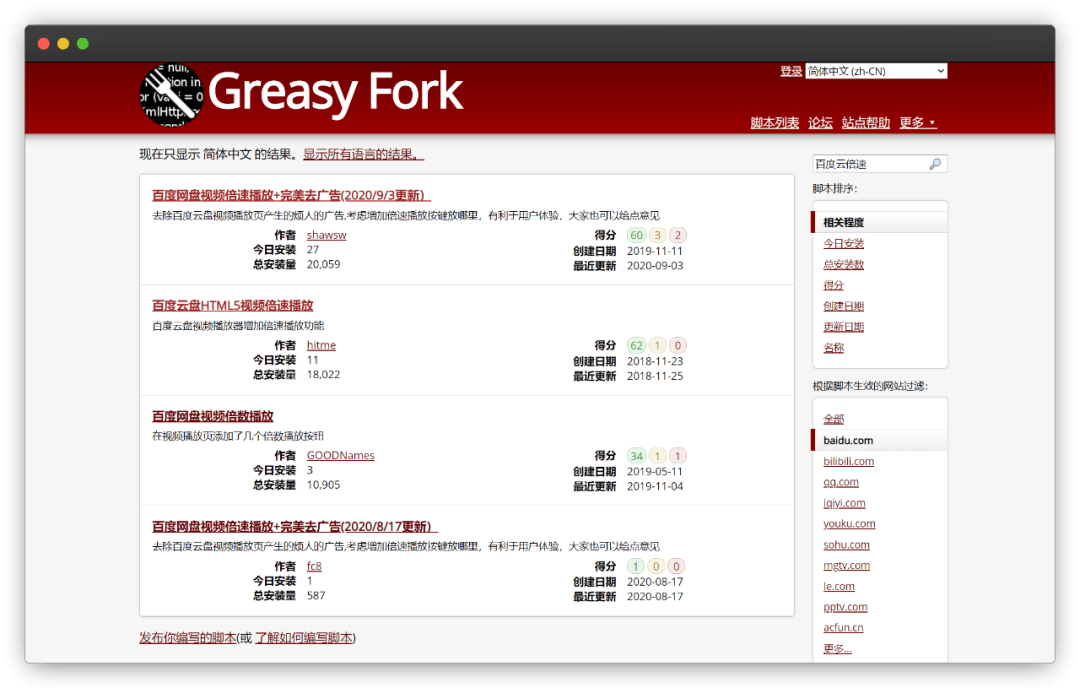Click the date 2019-11-11
This screenshot has height=688, width=1080.
click(654, 251)
